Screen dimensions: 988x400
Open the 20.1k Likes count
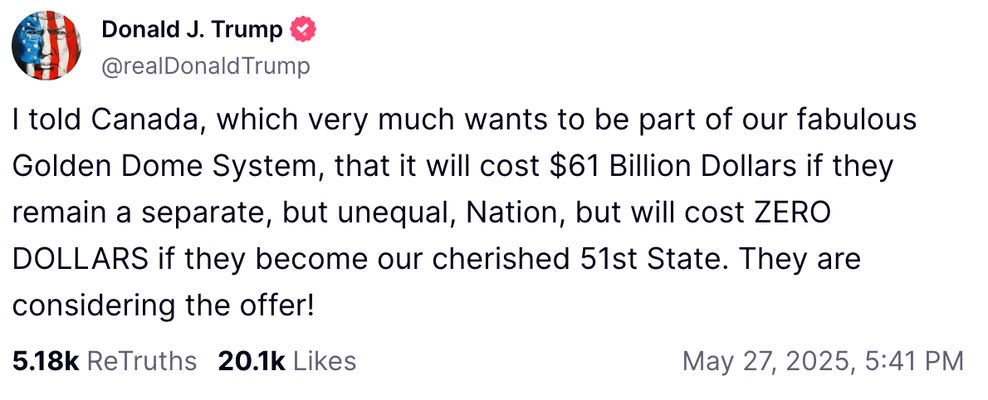click(244, 360)
